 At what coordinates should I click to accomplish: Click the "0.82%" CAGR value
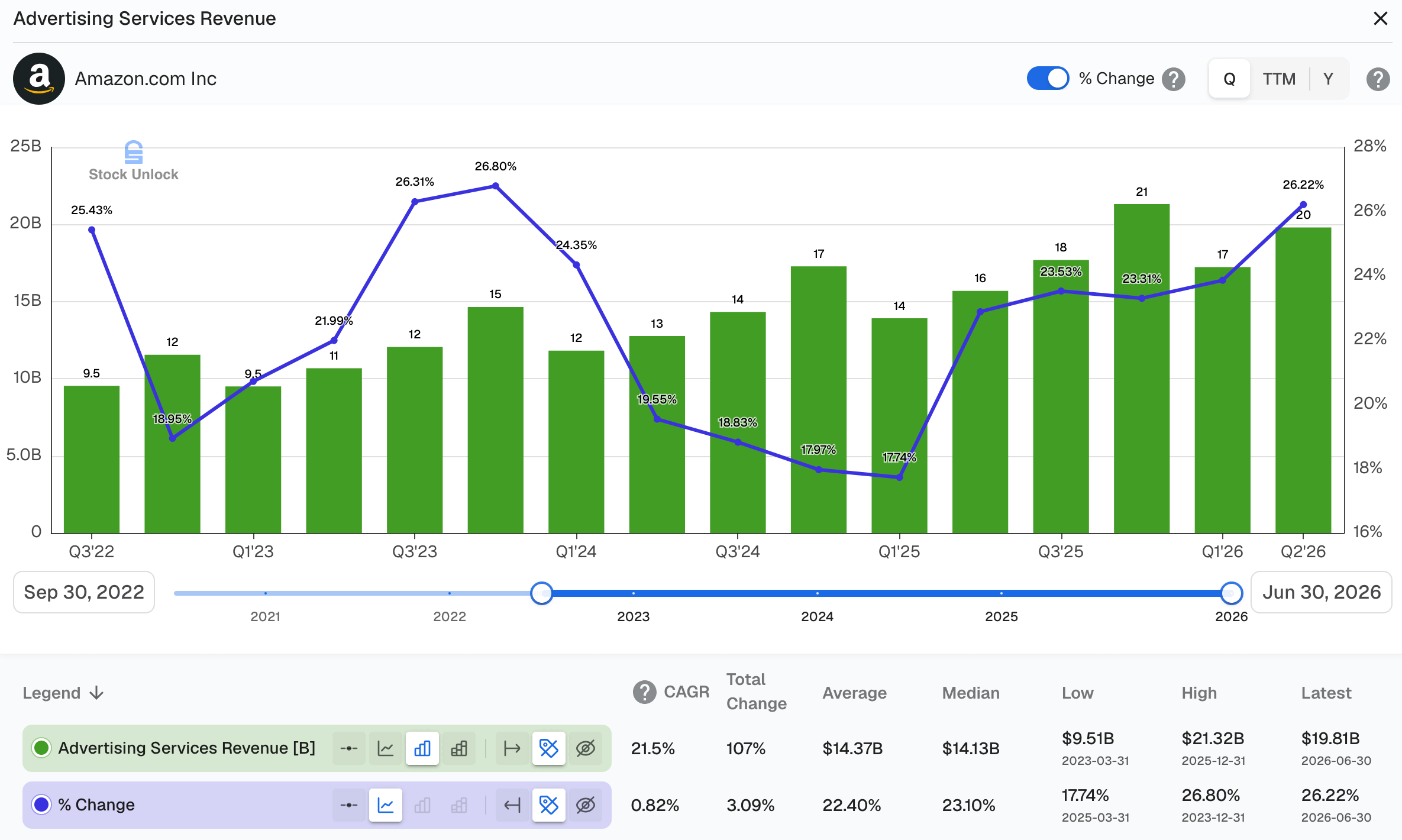655,806
